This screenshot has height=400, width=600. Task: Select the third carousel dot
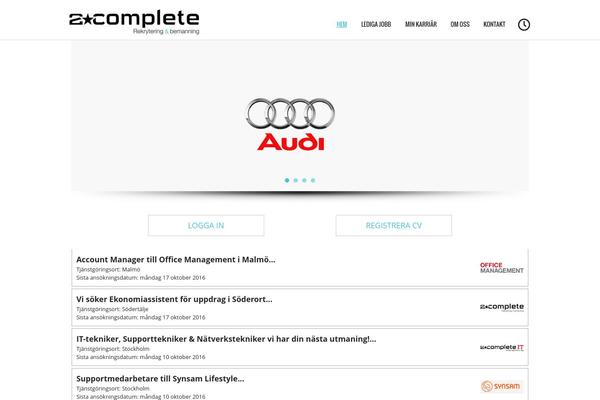click(304, 180)
